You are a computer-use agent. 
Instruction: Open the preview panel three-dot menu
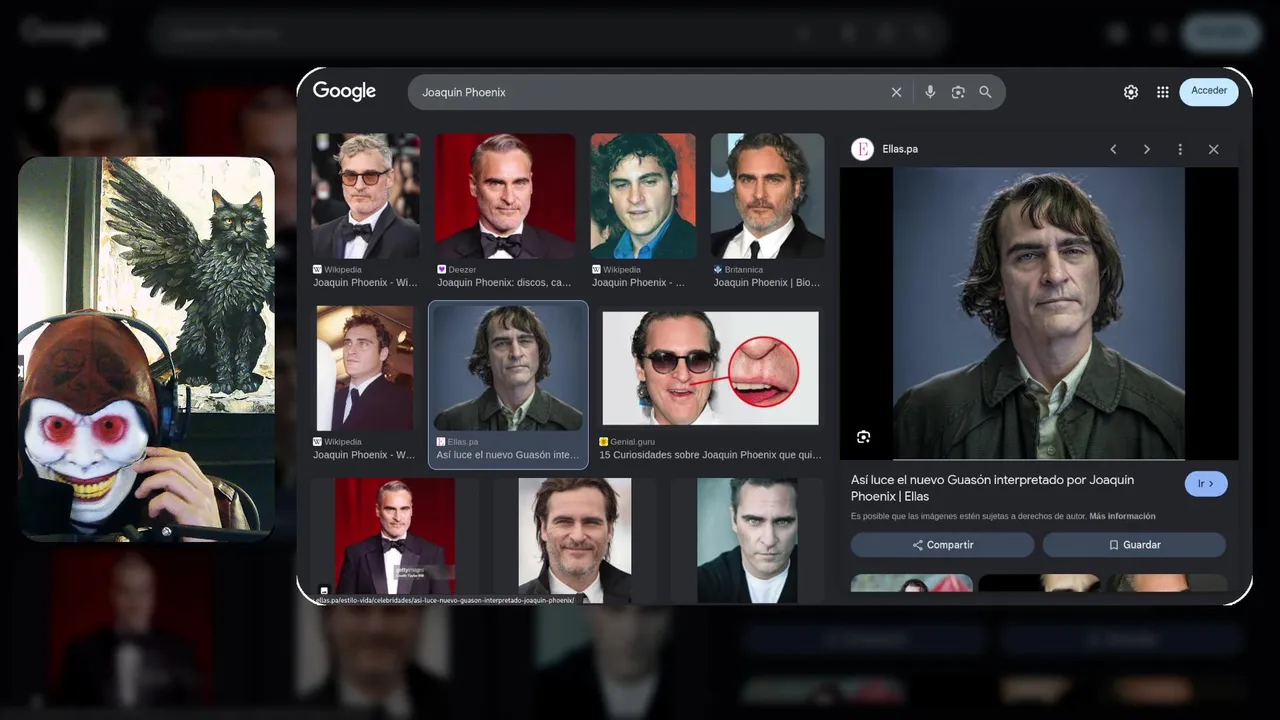1180,149
